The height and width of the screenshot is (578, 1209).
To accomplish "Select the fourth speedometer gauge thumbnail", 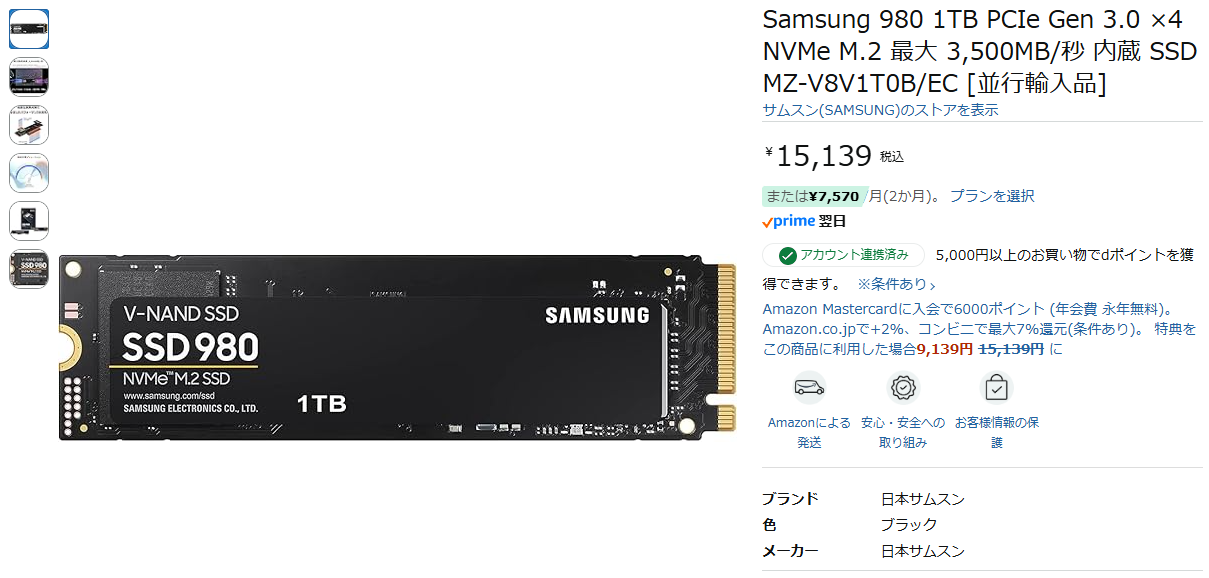I will tap(29, 173).
